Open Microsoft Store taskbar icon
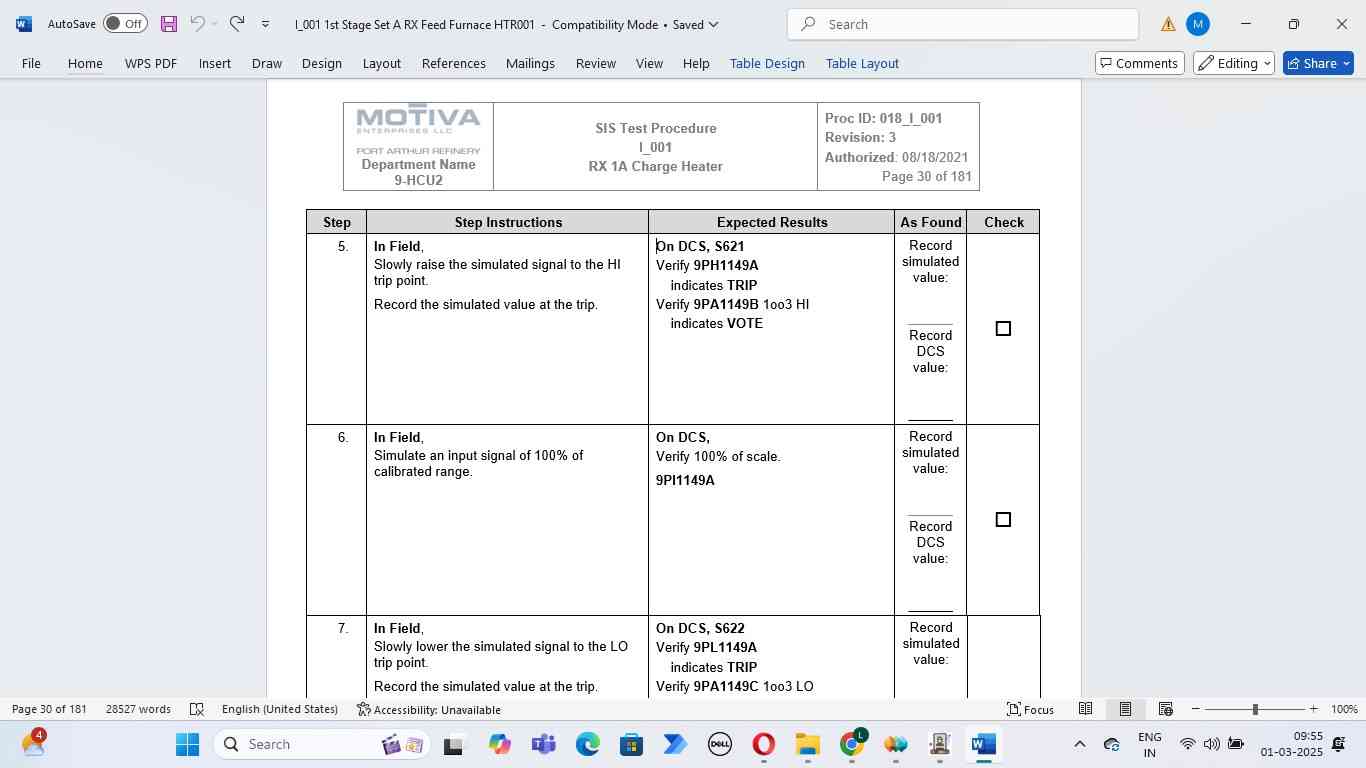 point(631,744)
